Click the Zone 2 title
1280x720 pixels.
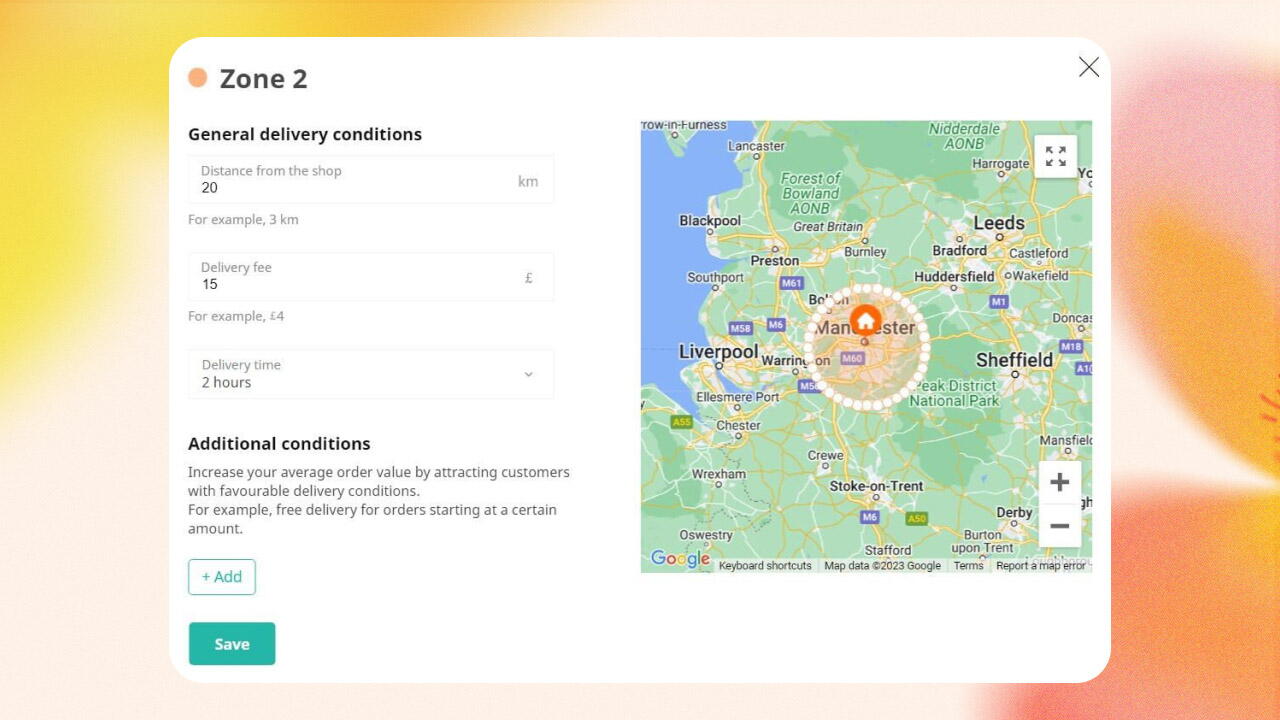(x=264, y=79)
